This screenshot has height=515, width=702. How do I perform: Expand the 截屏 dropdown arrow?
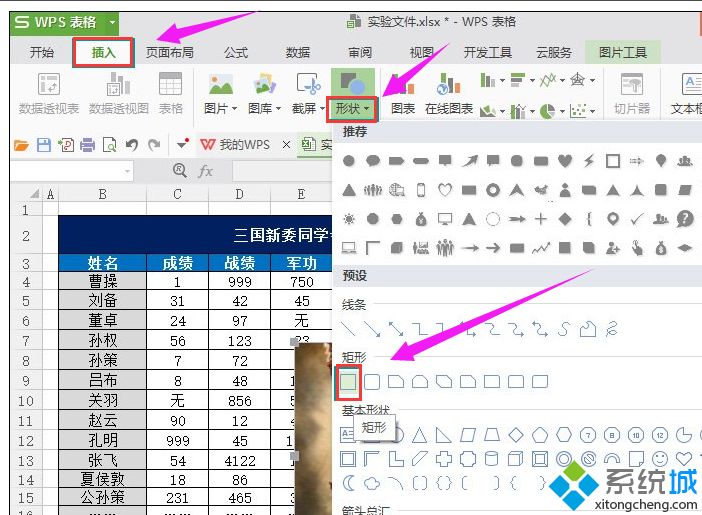tap(322, 109)
